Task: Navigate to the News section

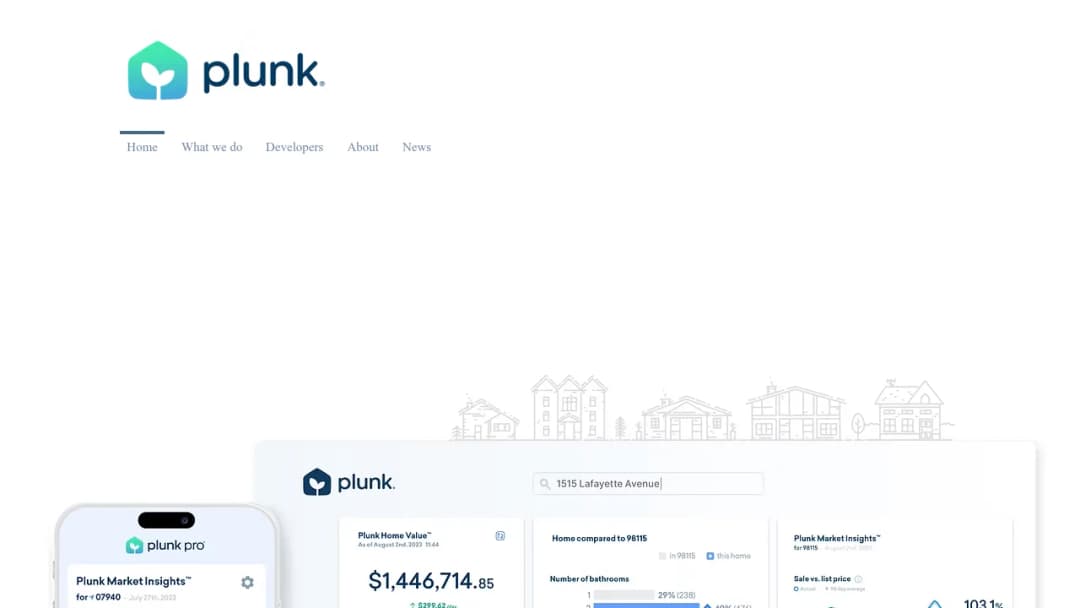Action: click(417, 147)
